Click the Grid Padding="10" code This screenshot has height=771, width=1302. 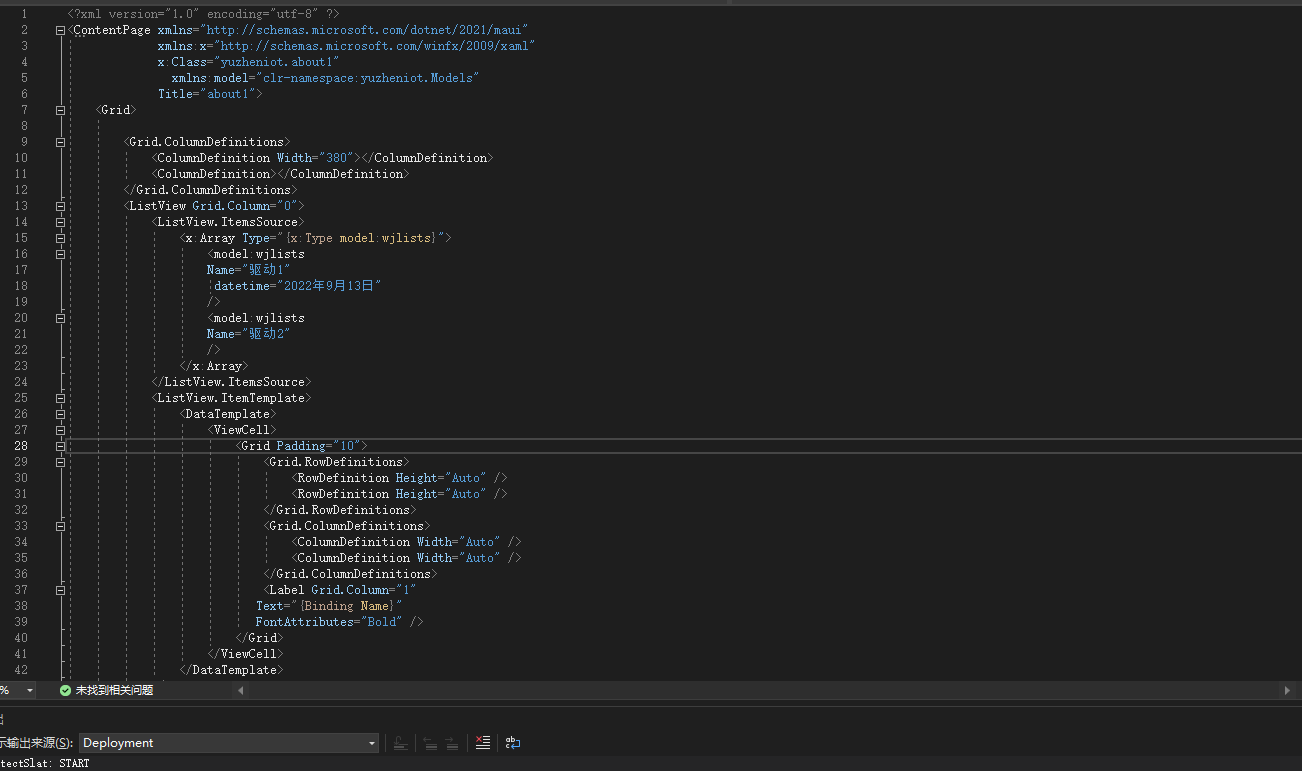pos(303,446)
